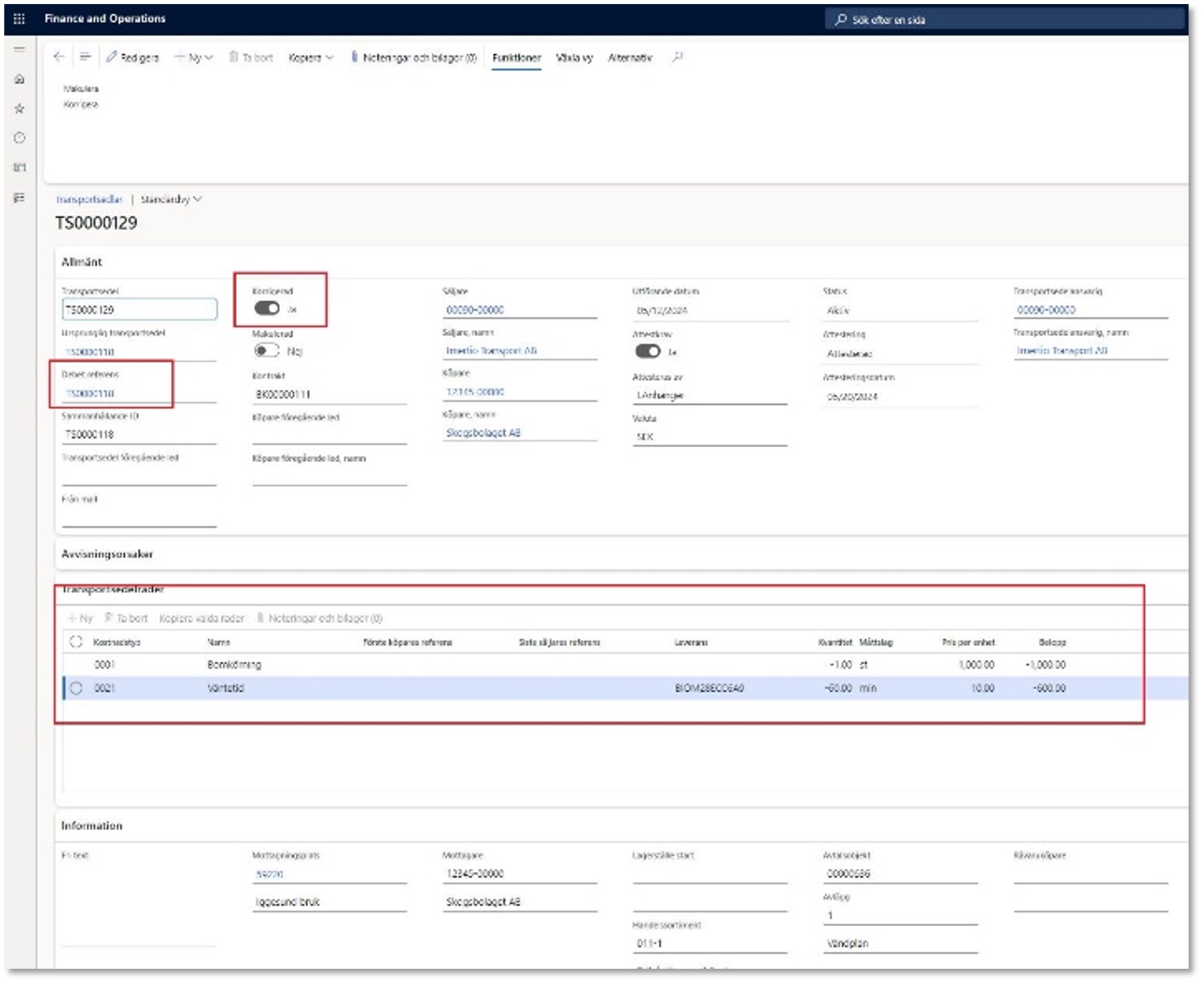Collapse the Allmänt section header
The height and width of the screenshot is (985, 1204).
tap(82, 262)
